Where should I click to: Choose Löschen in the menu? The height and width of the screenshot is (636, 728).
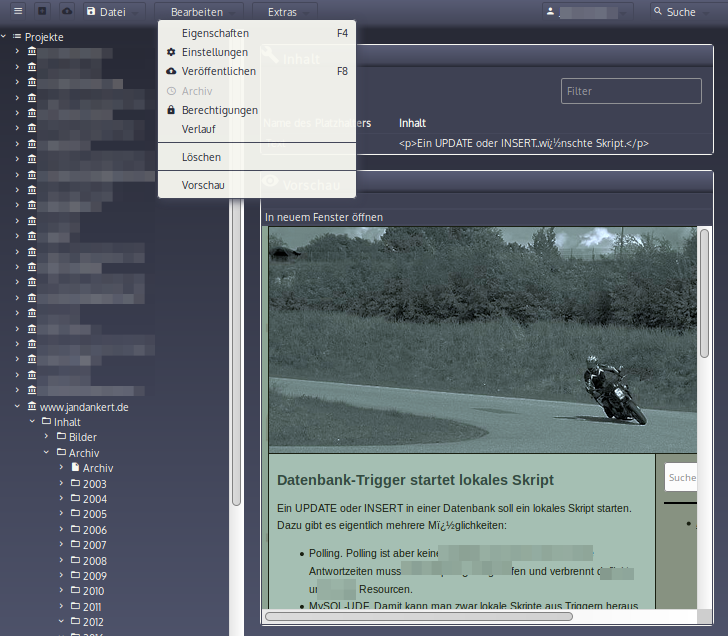tap(257, 157)
